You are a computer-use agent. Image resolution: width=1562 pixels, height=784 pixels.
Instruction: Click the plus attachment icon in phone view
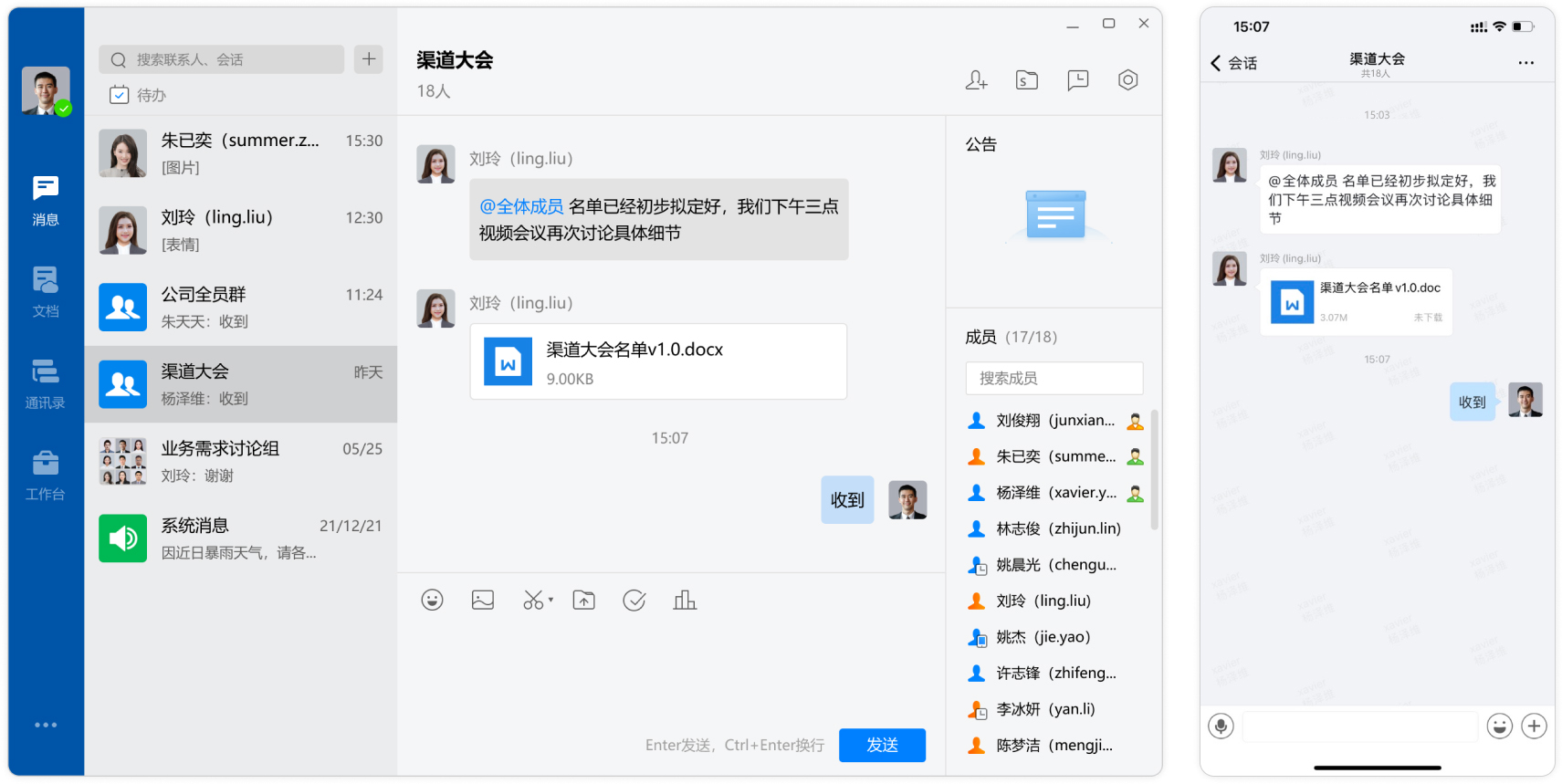1535,726
